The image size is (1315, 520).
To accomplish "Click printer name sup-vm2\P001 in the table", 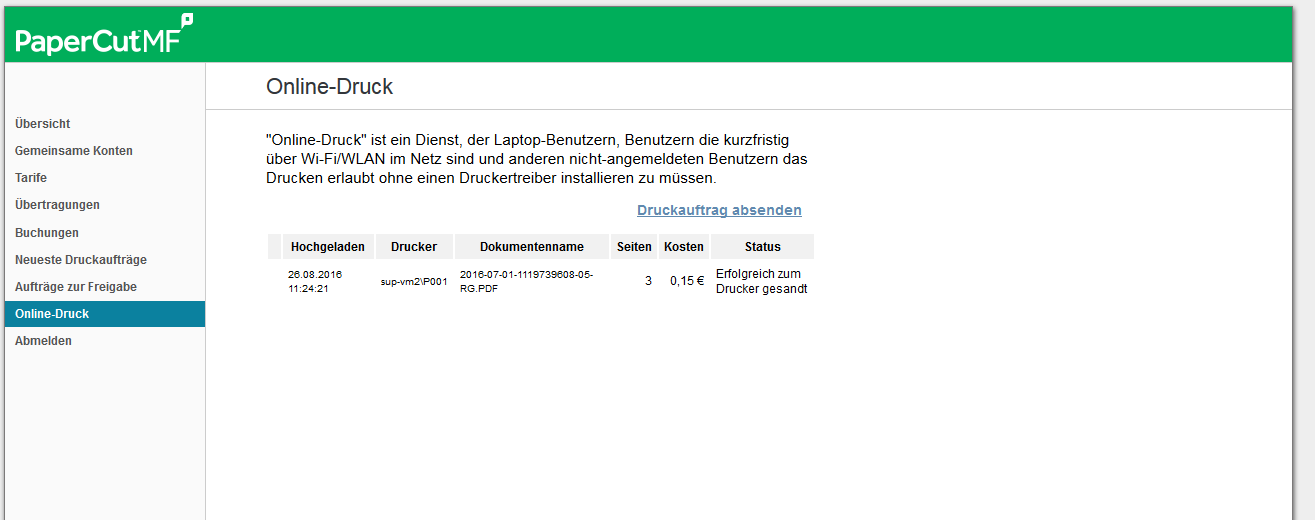I will 414,282.
